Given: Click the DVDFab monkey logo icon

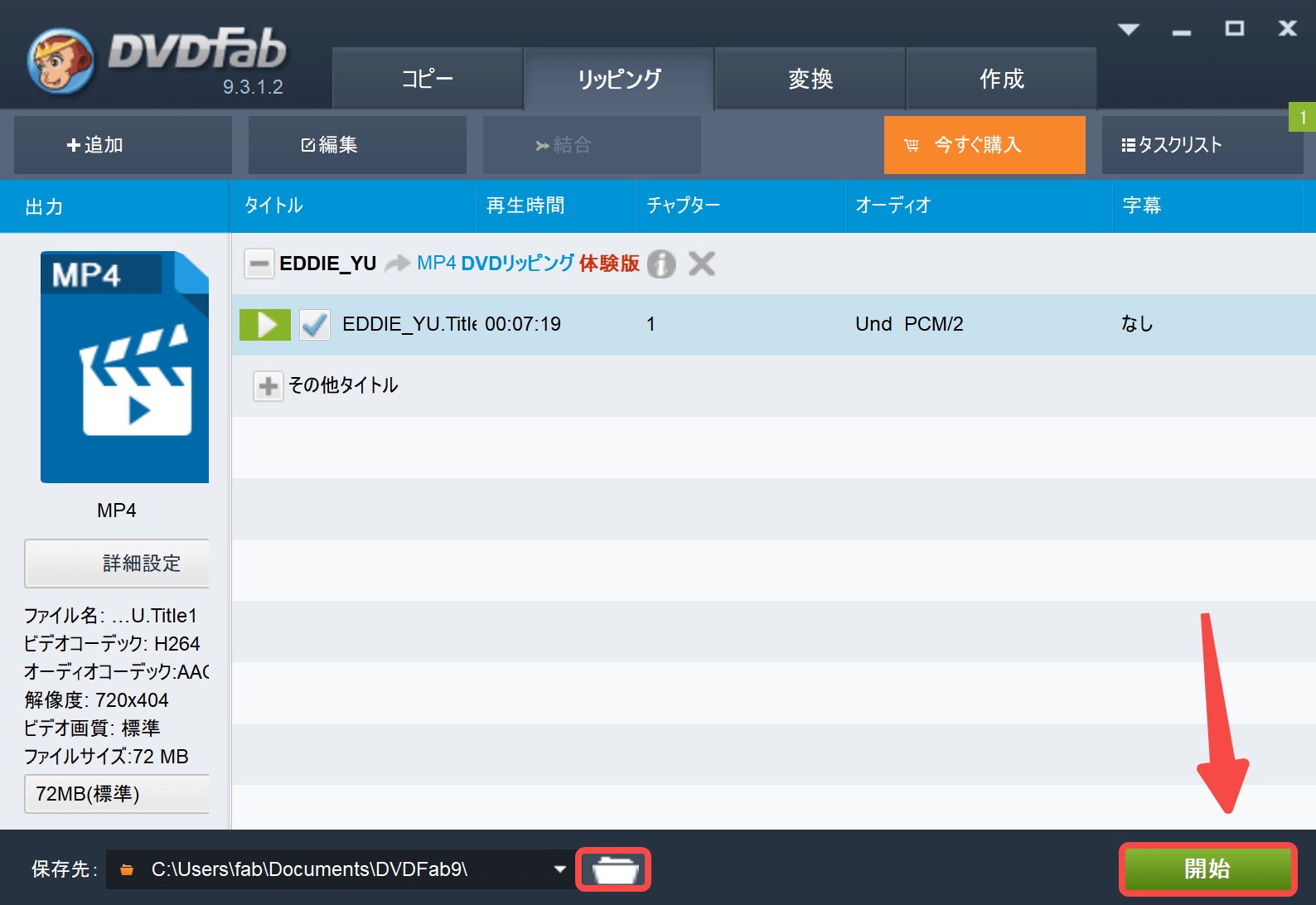Looking at the screenshot, I should [60, 60].
